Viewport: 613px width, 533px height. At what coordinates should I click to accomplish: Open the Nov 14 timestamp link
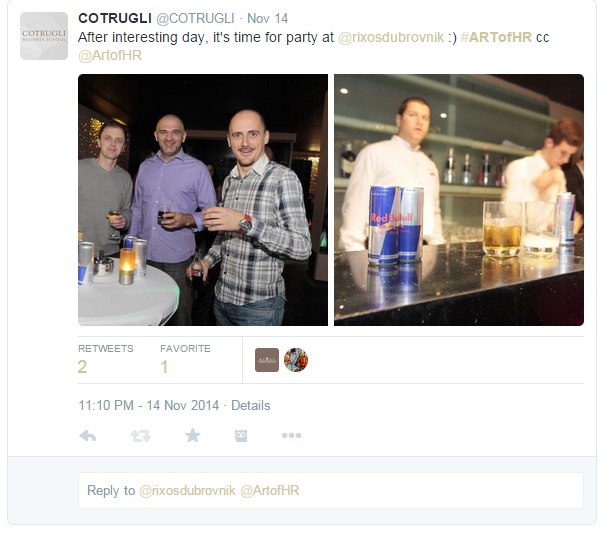point(267,18)
